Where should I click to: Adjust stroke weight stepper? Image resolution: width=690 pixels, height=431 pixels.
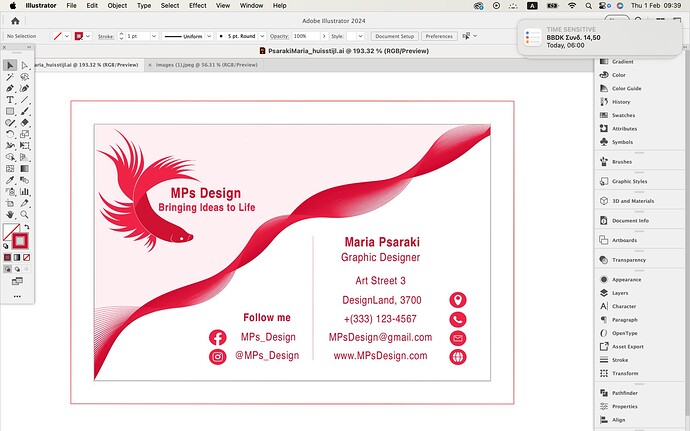[121, 36]
